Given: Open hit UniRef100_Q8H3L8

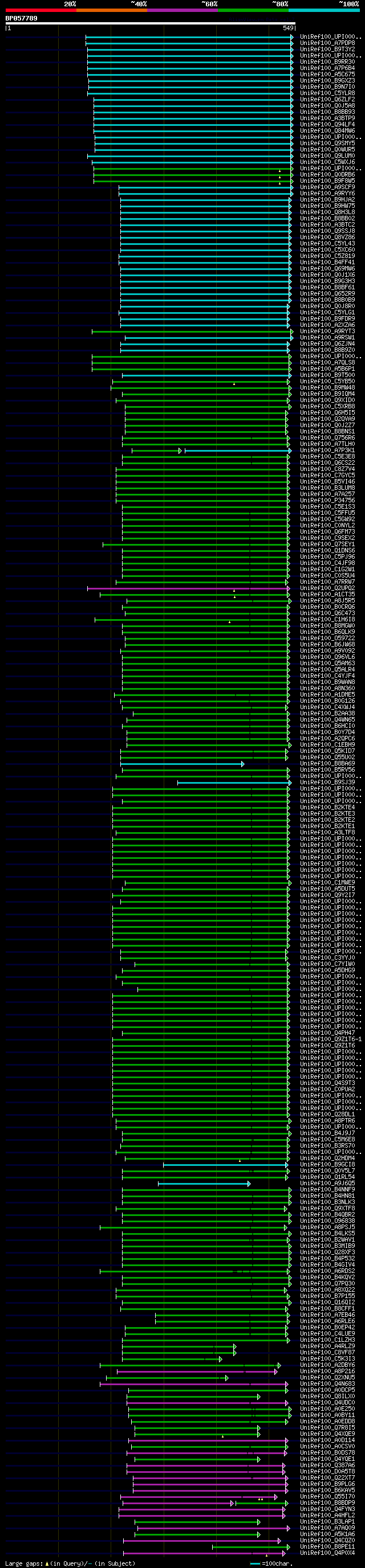Looking at the screenshot, I should [327, 212].
